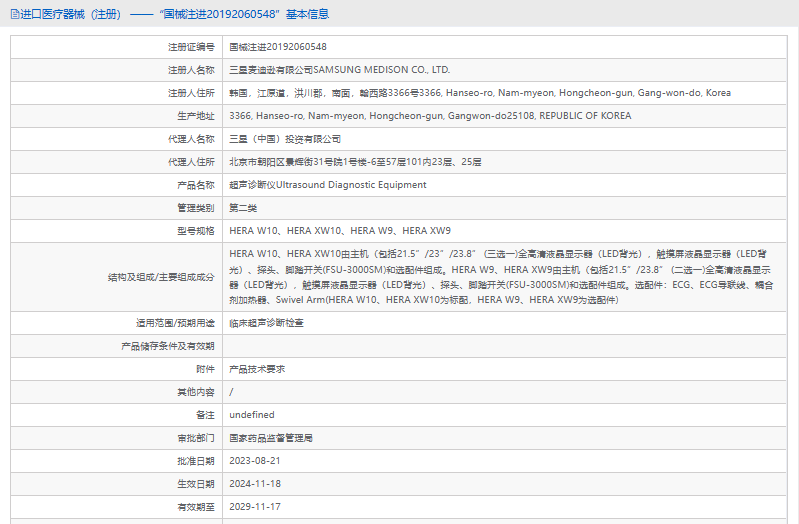Click the approval date 2023-08-21
The height and width of the screenshot is (524, 799).
[255, 461]
